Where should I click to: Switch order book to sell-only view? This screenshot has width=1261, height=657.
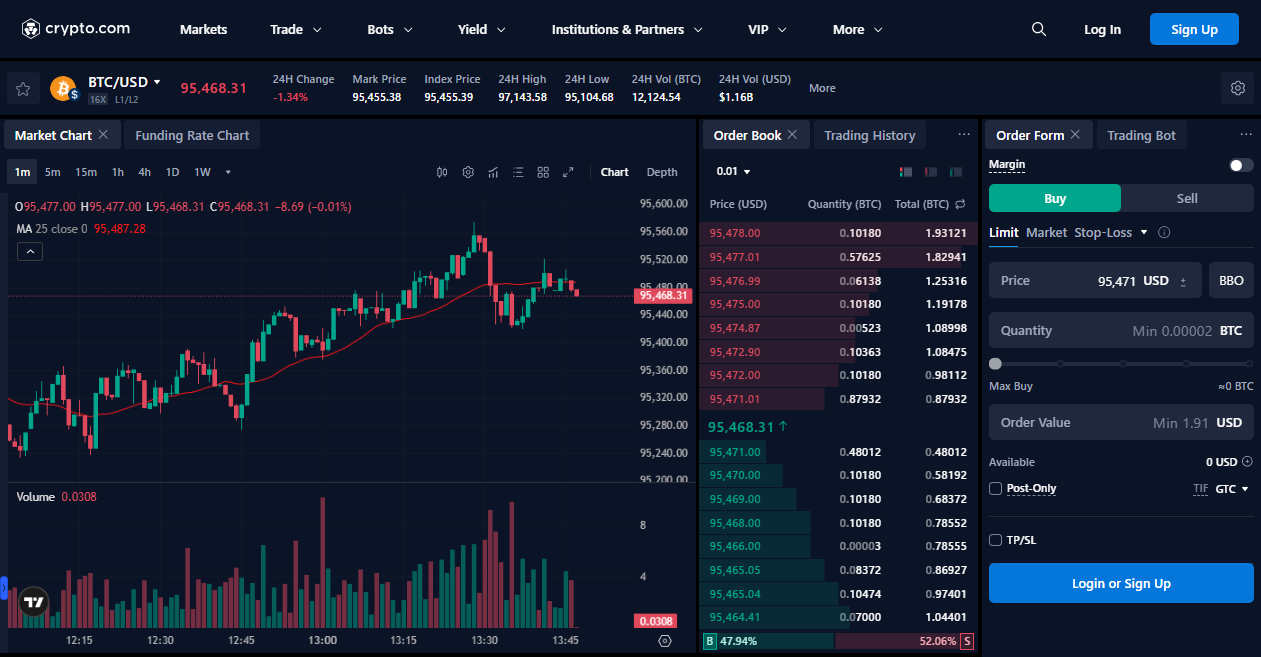[x=932, y=171]
